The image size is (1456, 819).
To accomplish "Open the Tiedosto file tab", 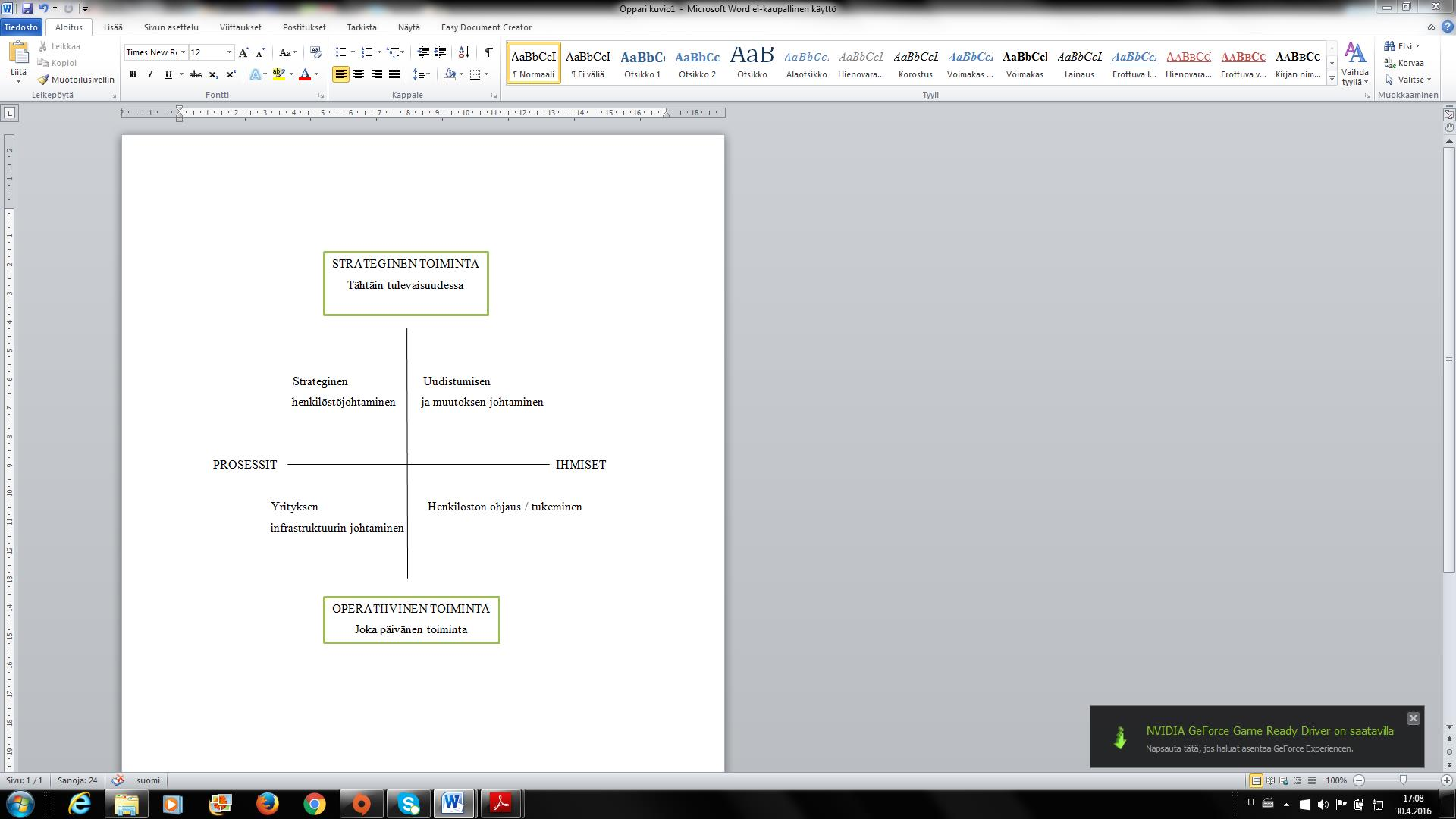I will [20, 27].
